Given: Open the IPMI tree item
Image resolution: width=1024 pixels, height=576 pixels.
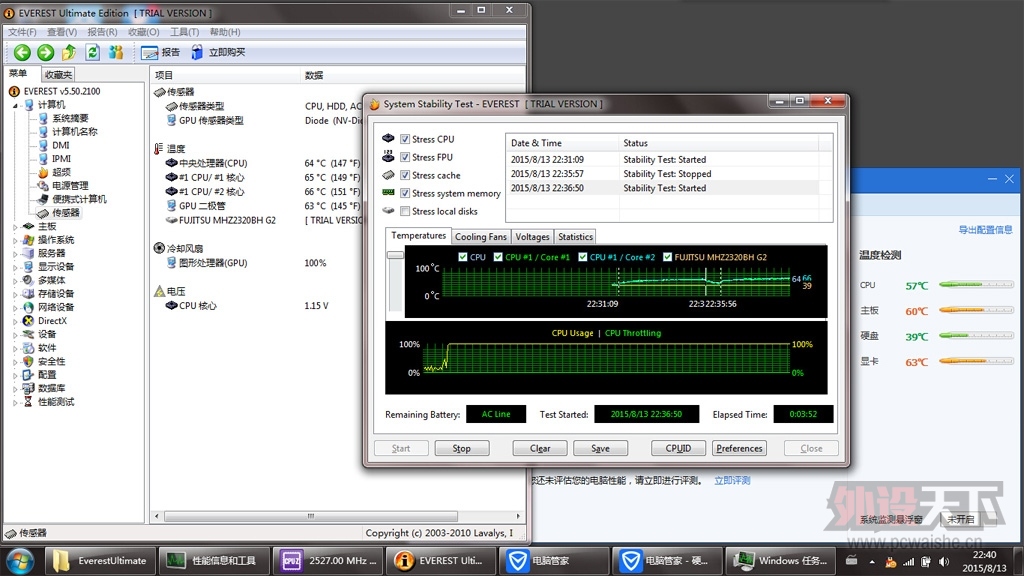Looking at the screenshot, I should [61, 159].
